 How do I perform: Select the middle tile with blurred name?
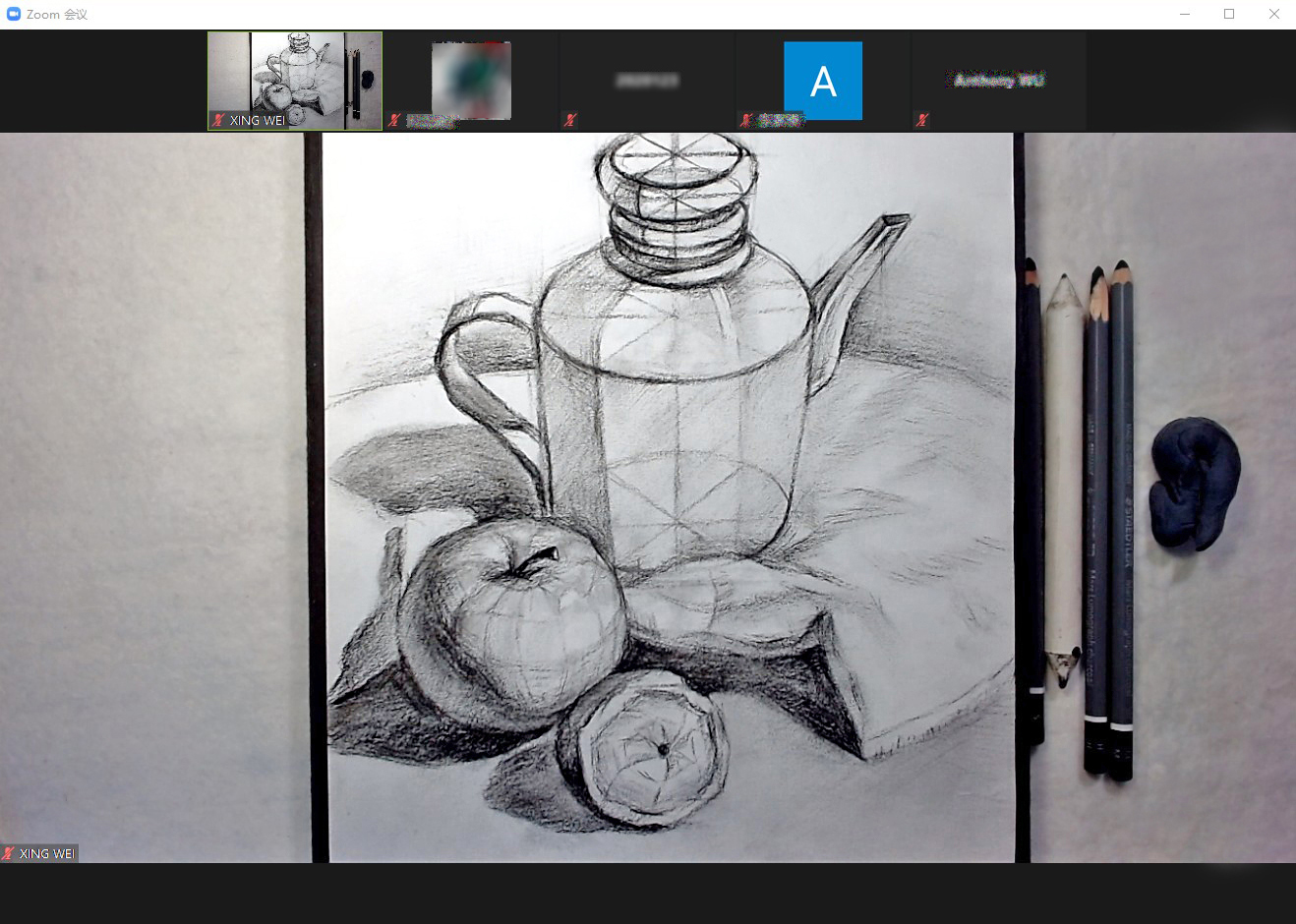(x=646, y=81)
